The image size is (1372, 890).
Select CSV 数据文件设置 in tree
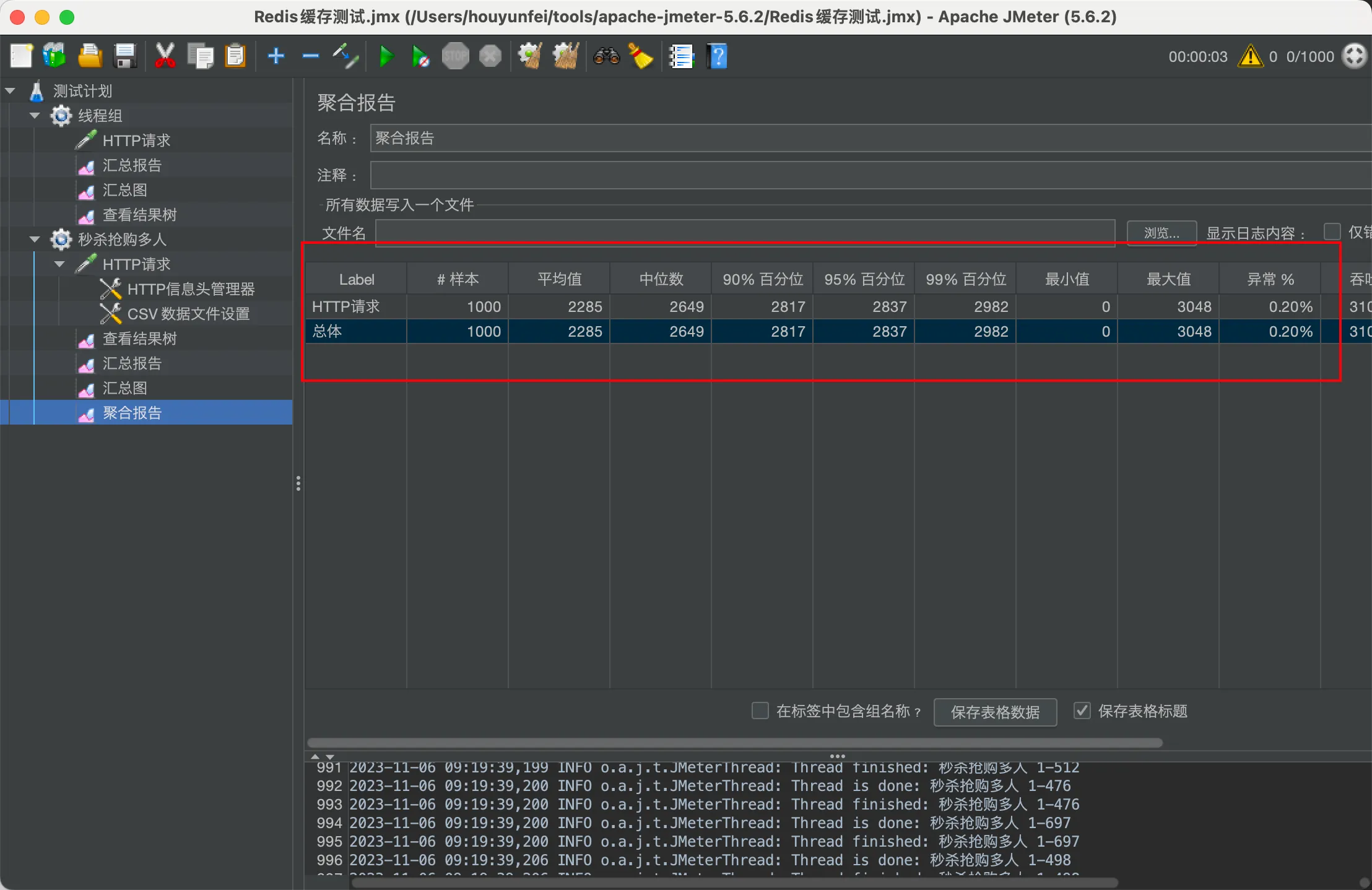[x=188, y=314]
